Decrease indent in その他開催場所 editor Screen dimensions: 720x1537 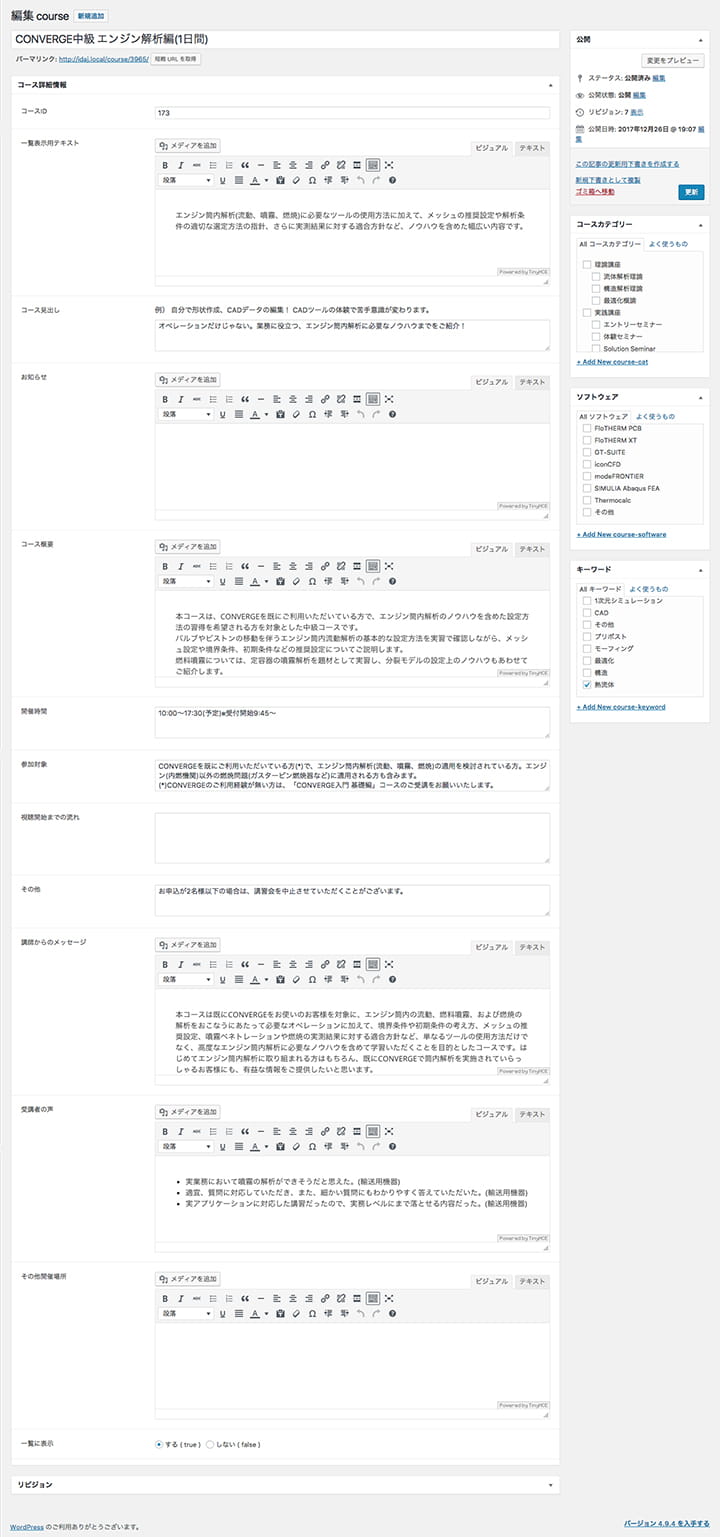(328, 1314)
